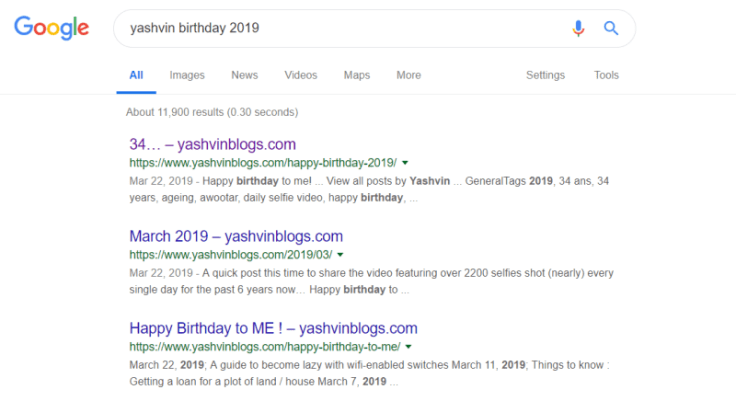Image resolution: width=736 pixels, height=401 pixels.
Task: Open the "34… – yashvinblogs.com" result
Action: click(212, 144)
